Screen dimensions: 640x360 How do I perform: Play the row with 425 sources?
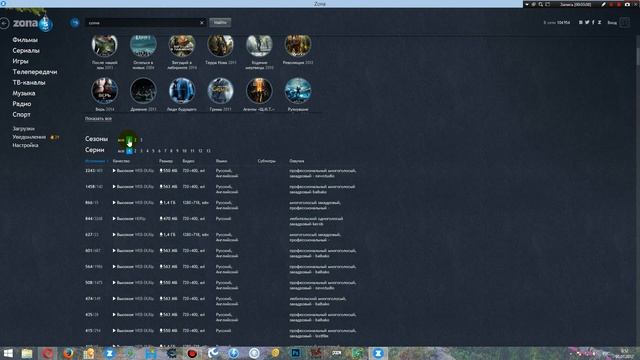(114, 315)
